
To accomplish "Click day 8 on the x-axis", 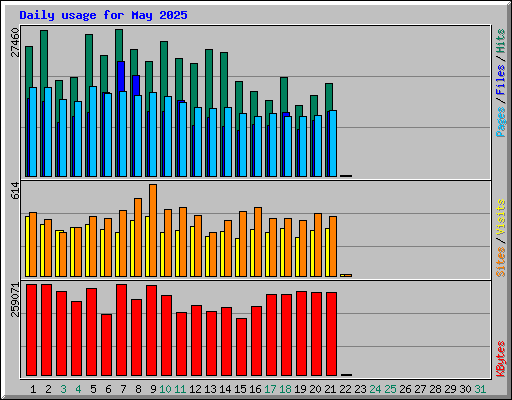I will pyautogui.click(x=138, y=389).
